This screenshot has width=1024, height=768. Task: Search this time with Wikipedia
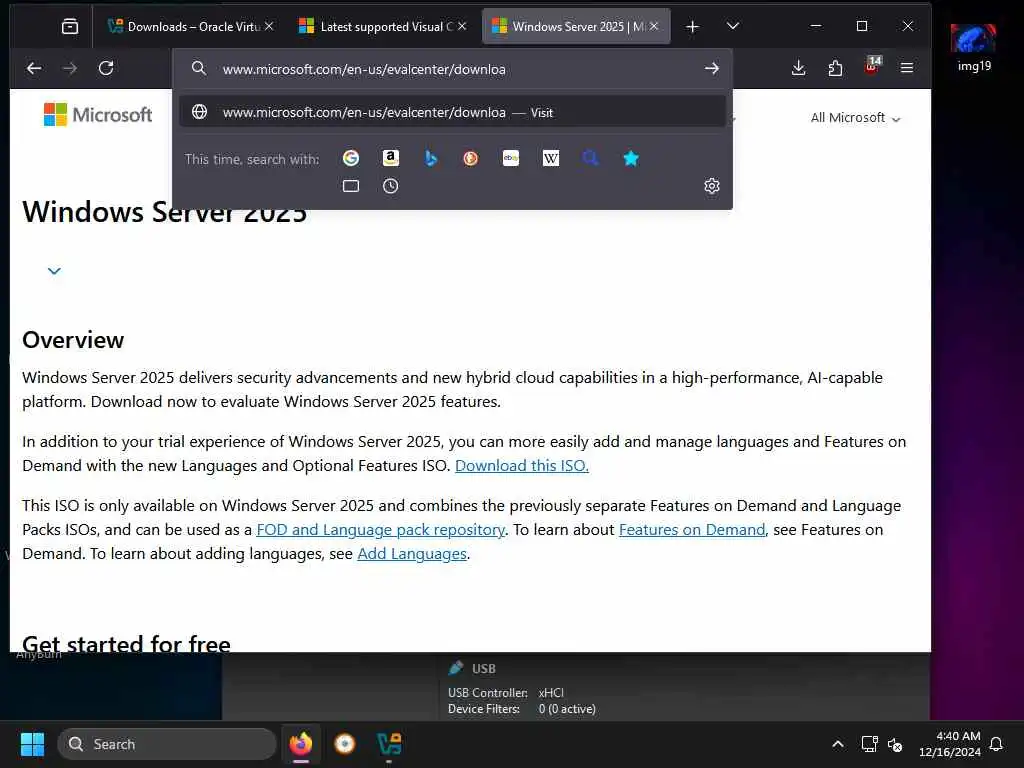(x=551, y=158)
